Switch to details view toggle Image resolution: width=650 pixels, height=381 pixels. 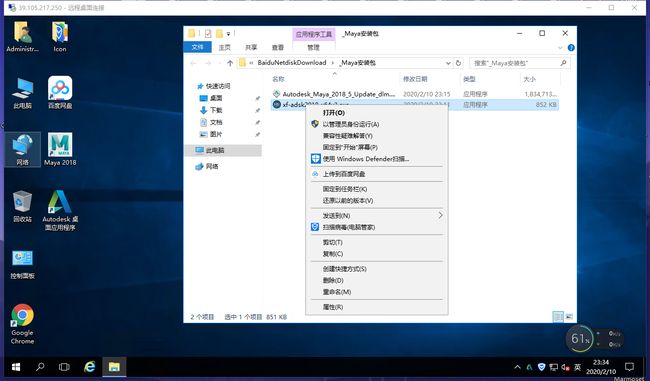(x=558, y=317)
